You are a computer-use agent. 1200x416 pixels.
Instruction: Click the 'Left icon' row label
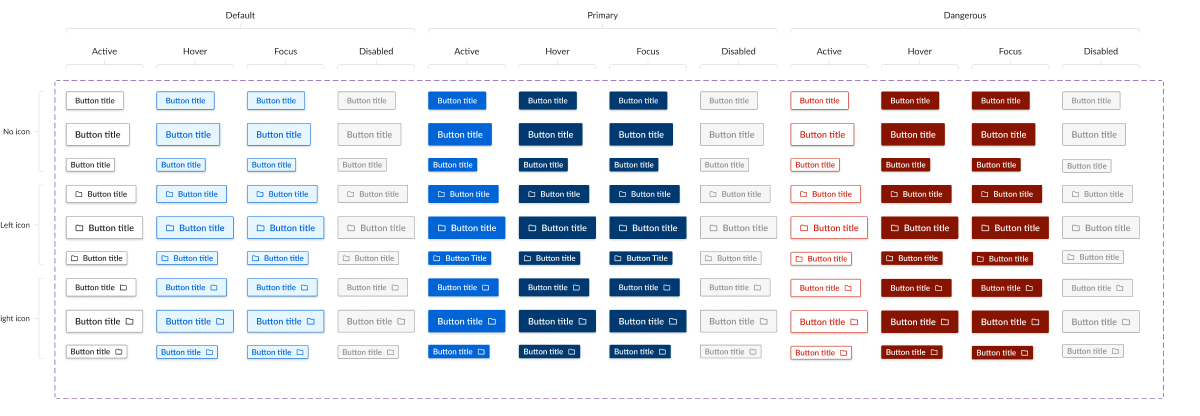(15, 225)
